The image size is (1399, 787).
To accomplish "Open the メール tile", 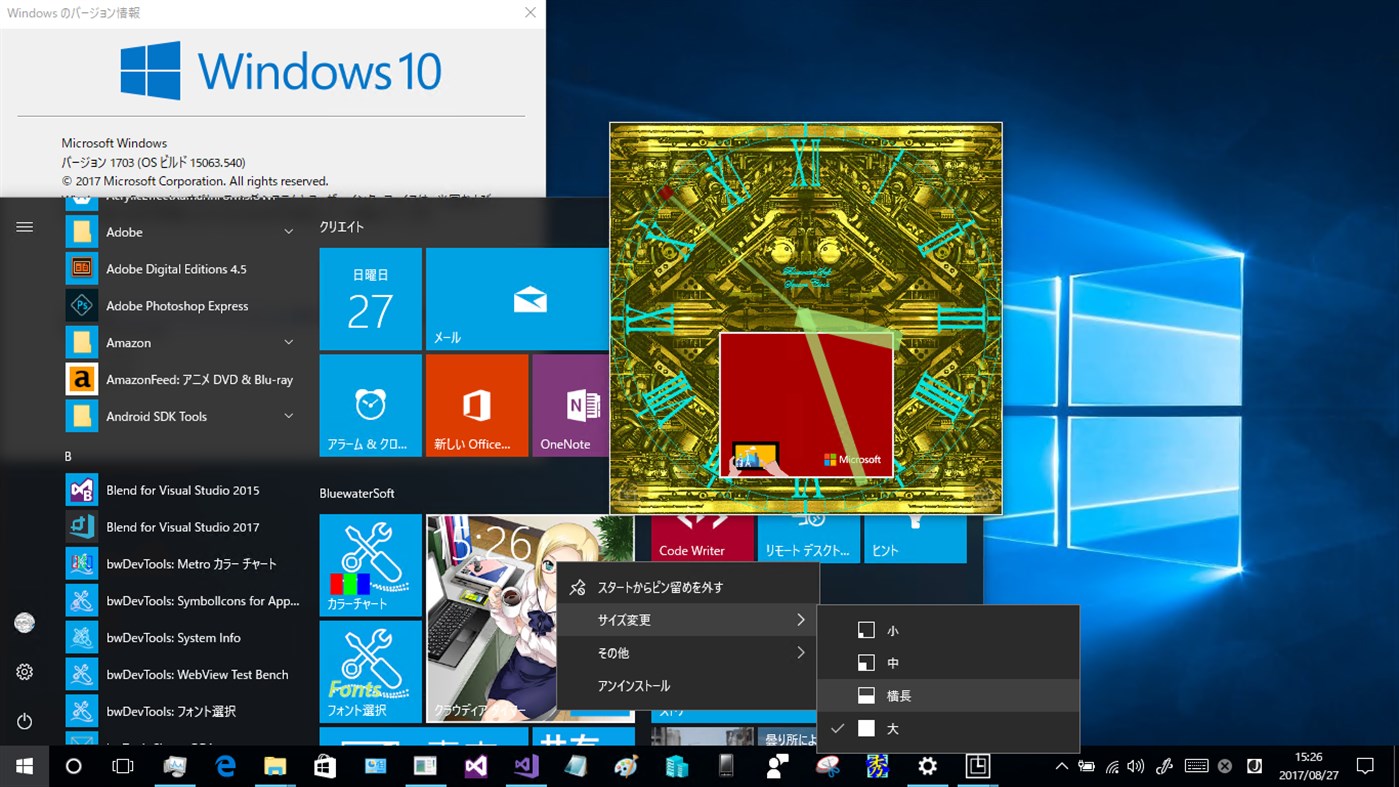I will [517, 299].
